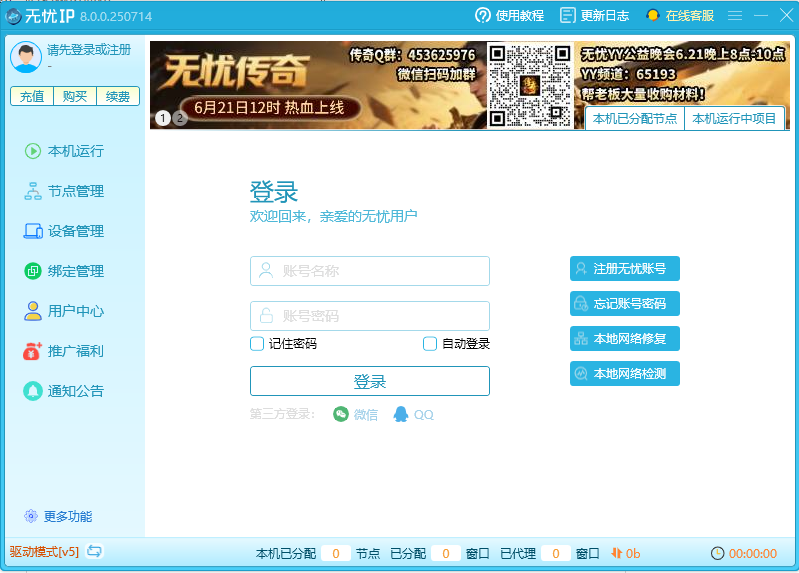Focus the 账号名称 username field

tap(370, 271)
